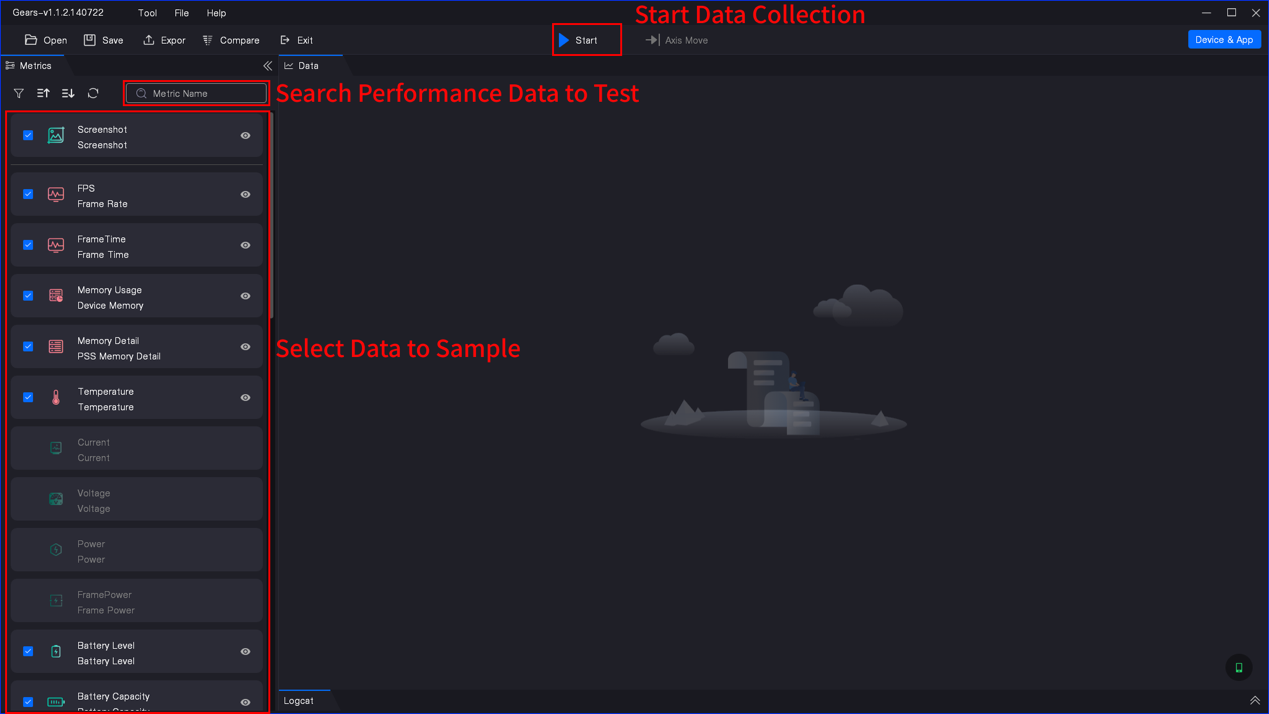Click the sort descending icon
Image resolution: width=1269 pixels, height=714 pixels.
(x=68, y=93)
